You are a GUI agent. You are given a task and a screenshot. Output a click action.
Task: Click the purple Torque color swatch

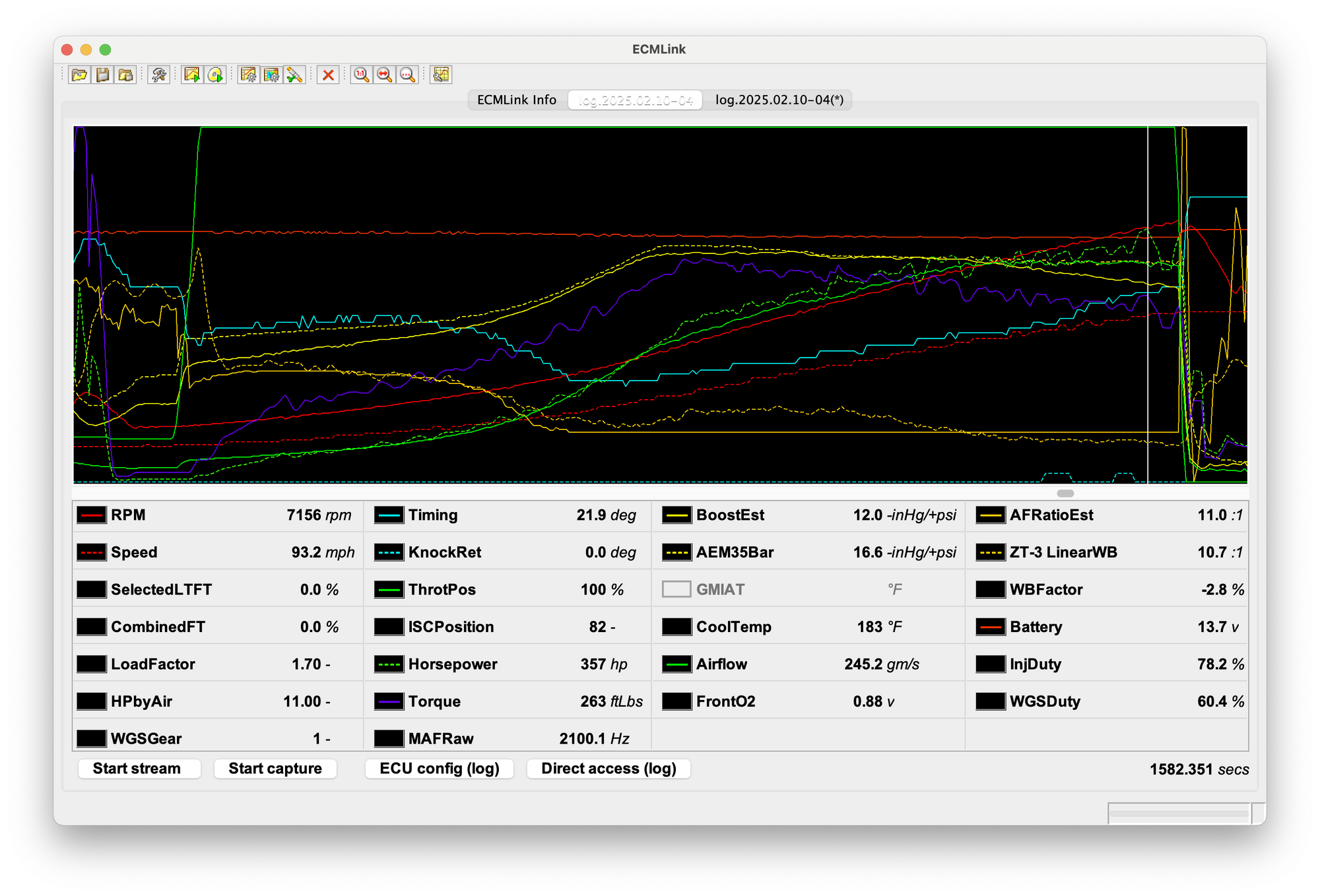pos(389,701)
